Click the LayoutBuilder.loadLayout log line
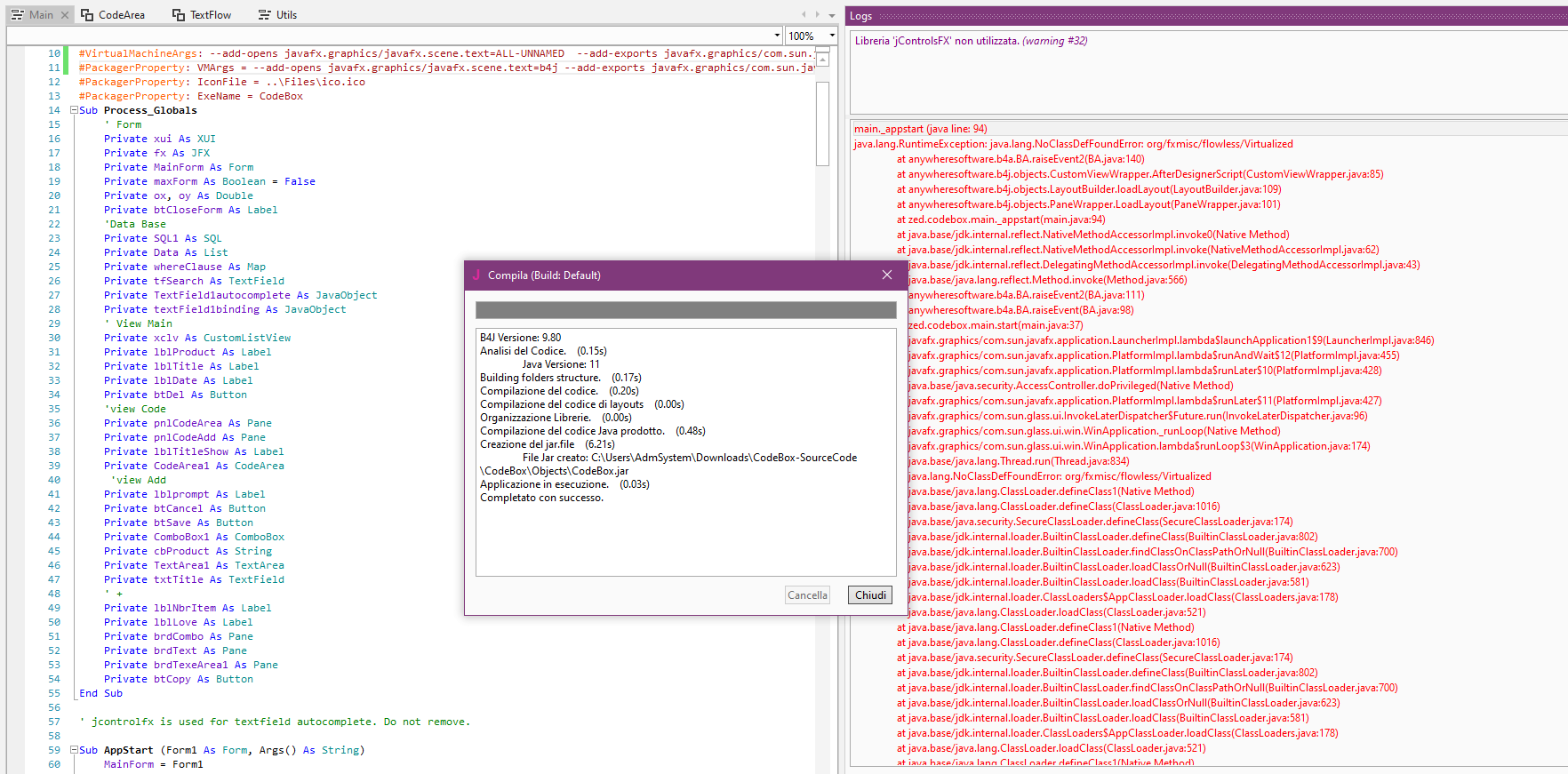This screenshot has width=1568, height=774. tap(1089, 189)
